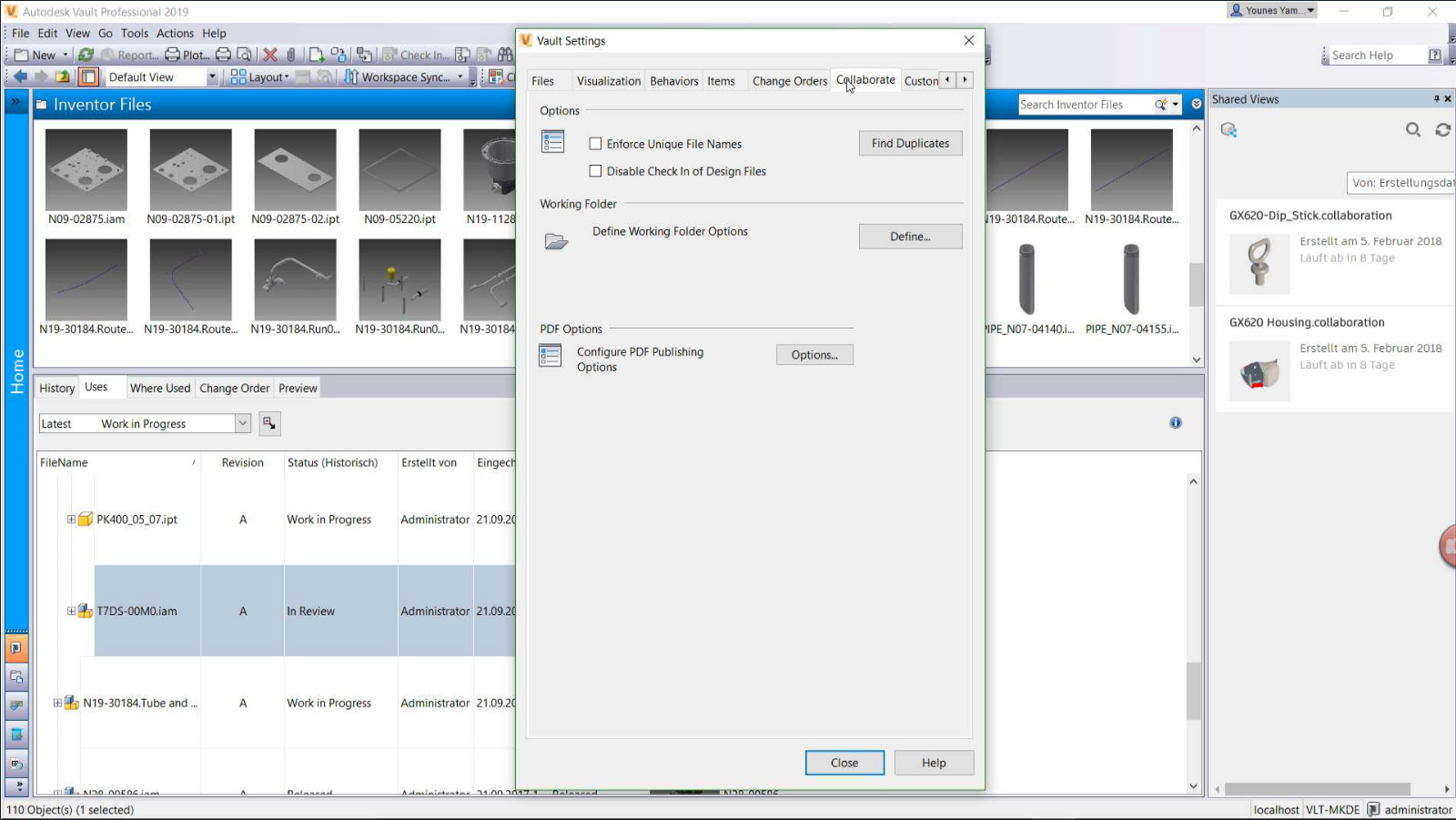The image size is (1456, 820).
Task: Open the Actions menu
Action: pyautogui.click(x=175, y=33)
